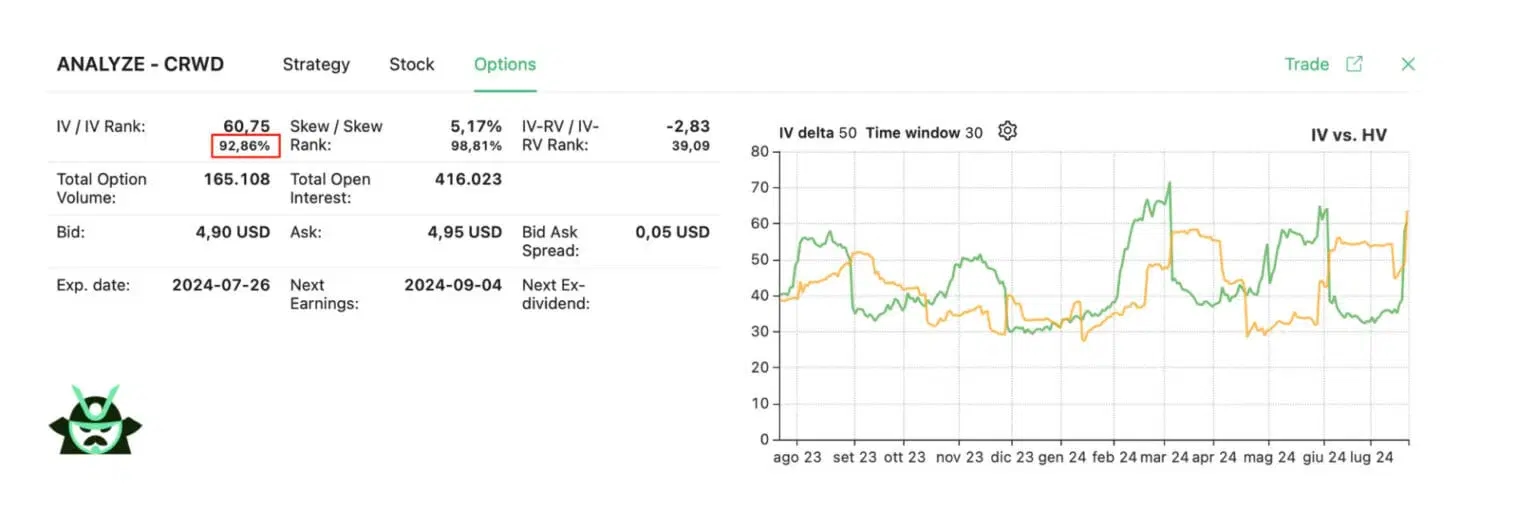This screenshot has height=530, width=1536.
Task: Switch to the Stock tab
Action: [x=412, y=64]
